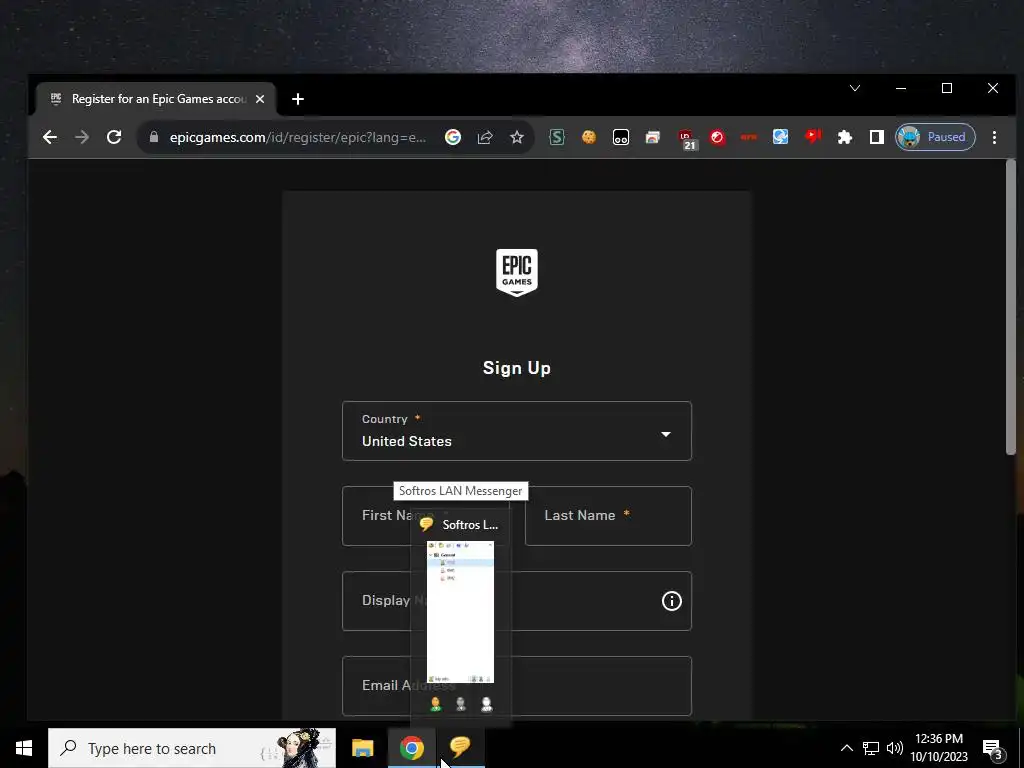
Task: Bookmark this tab with the star icon
Action: pyautogui.click(x=517, y=137)
